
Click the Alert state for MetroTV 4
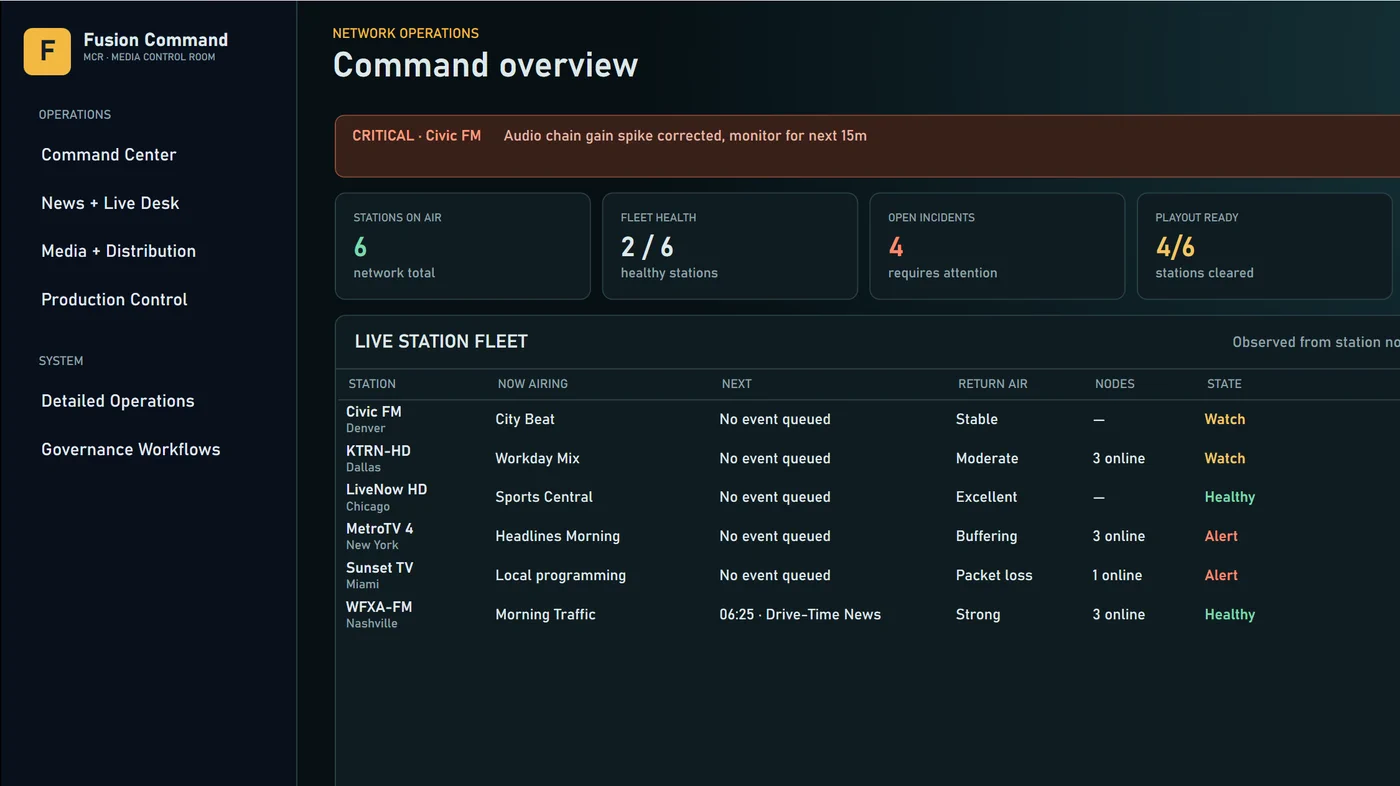1221,536
